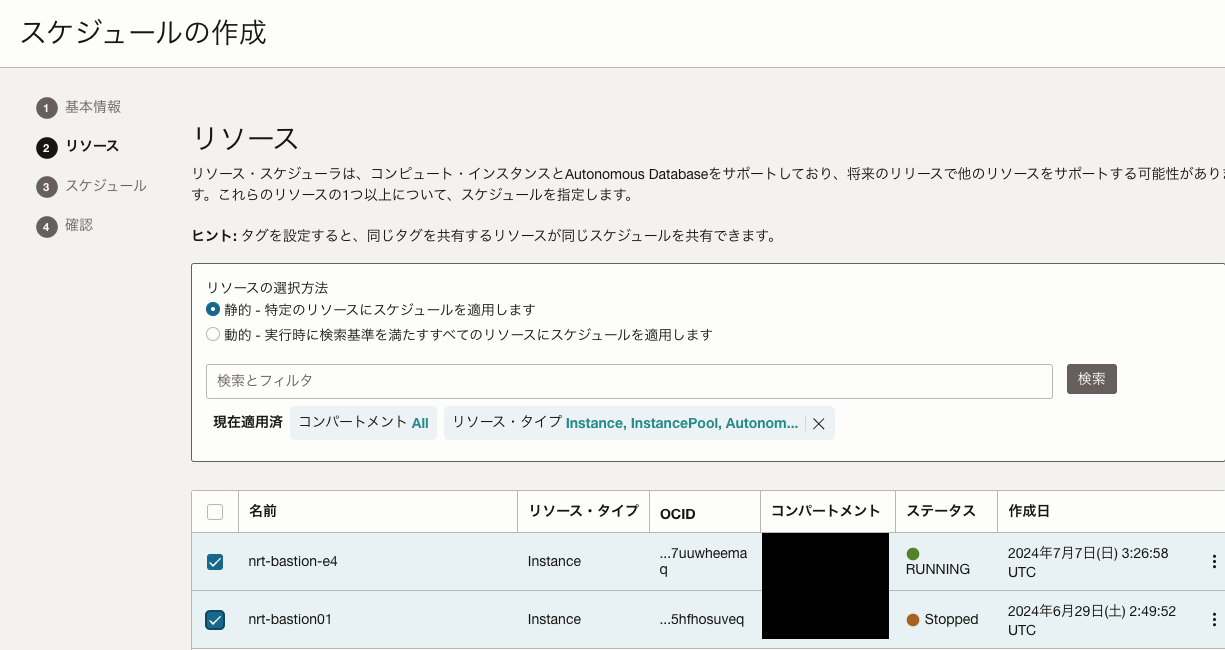Click the step 1 numbered circle icon
Viewport: 1225px width, 650px height.
click(45, 107)
